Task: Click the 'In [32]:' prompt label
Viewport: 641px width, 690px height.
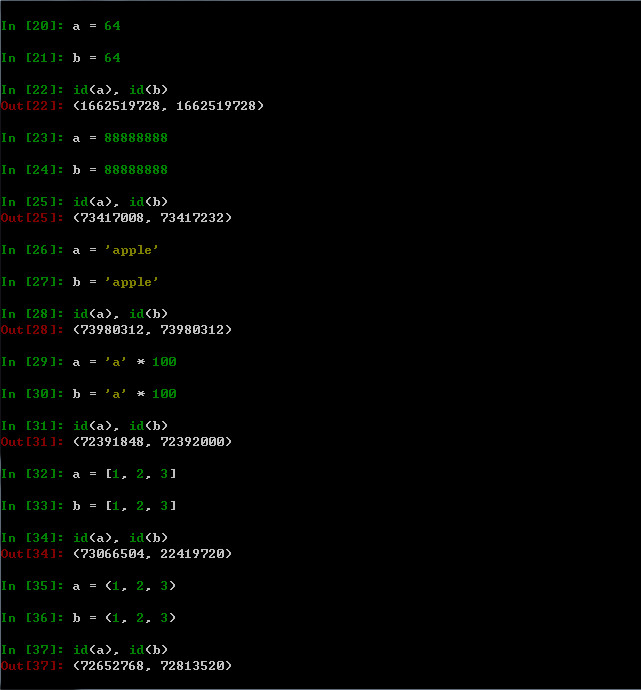Action: click(x=32, y=474)
